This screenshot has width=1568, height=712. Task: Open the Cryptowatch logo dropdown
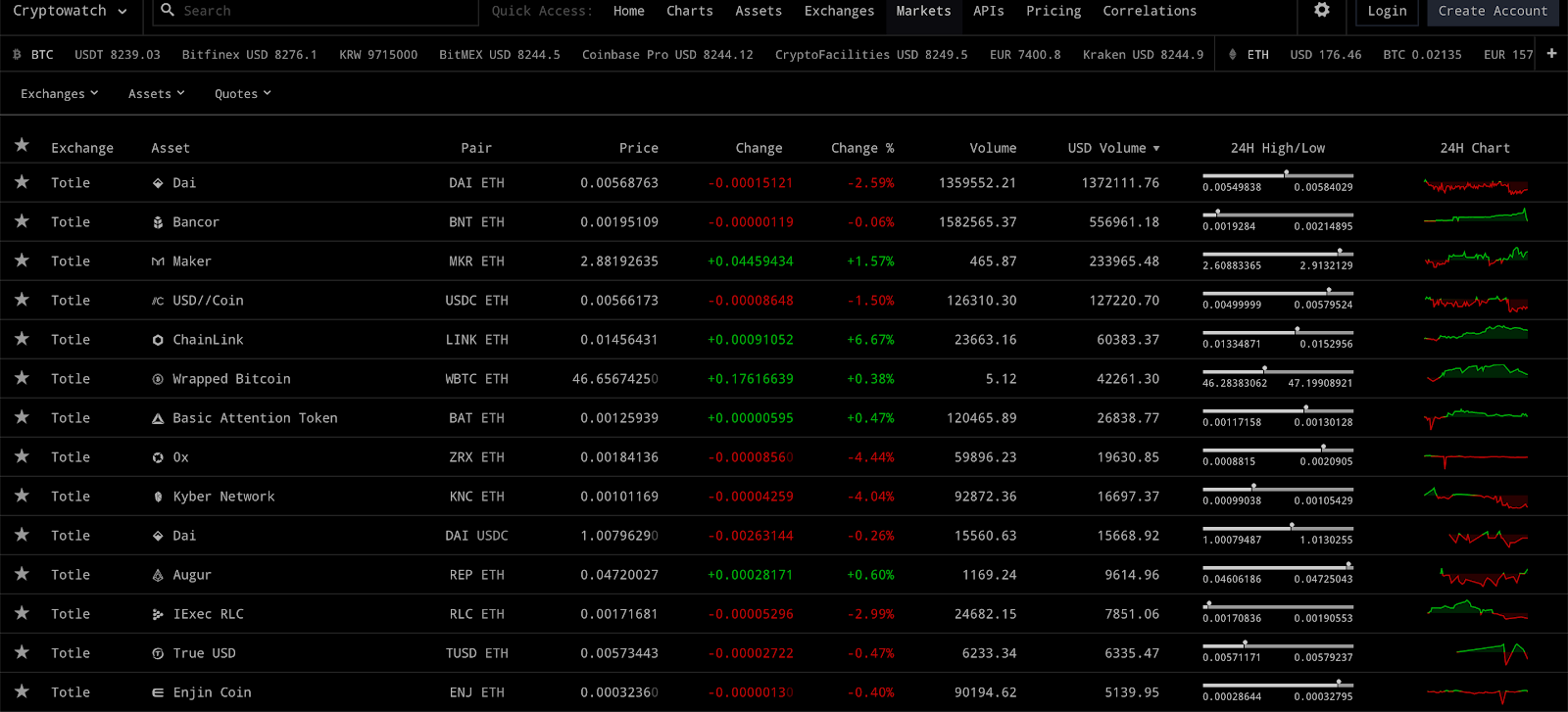click(70, 11)
